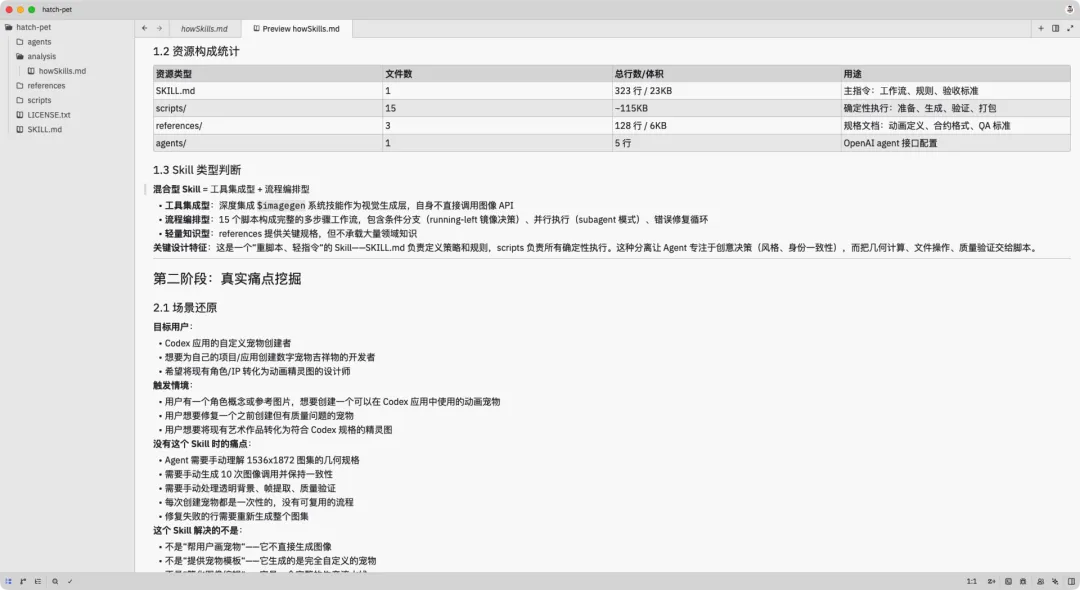Click the SKILL.md table cell
Image resolution: width=1080 pixels, height=590 pixels.
[268, 91]
